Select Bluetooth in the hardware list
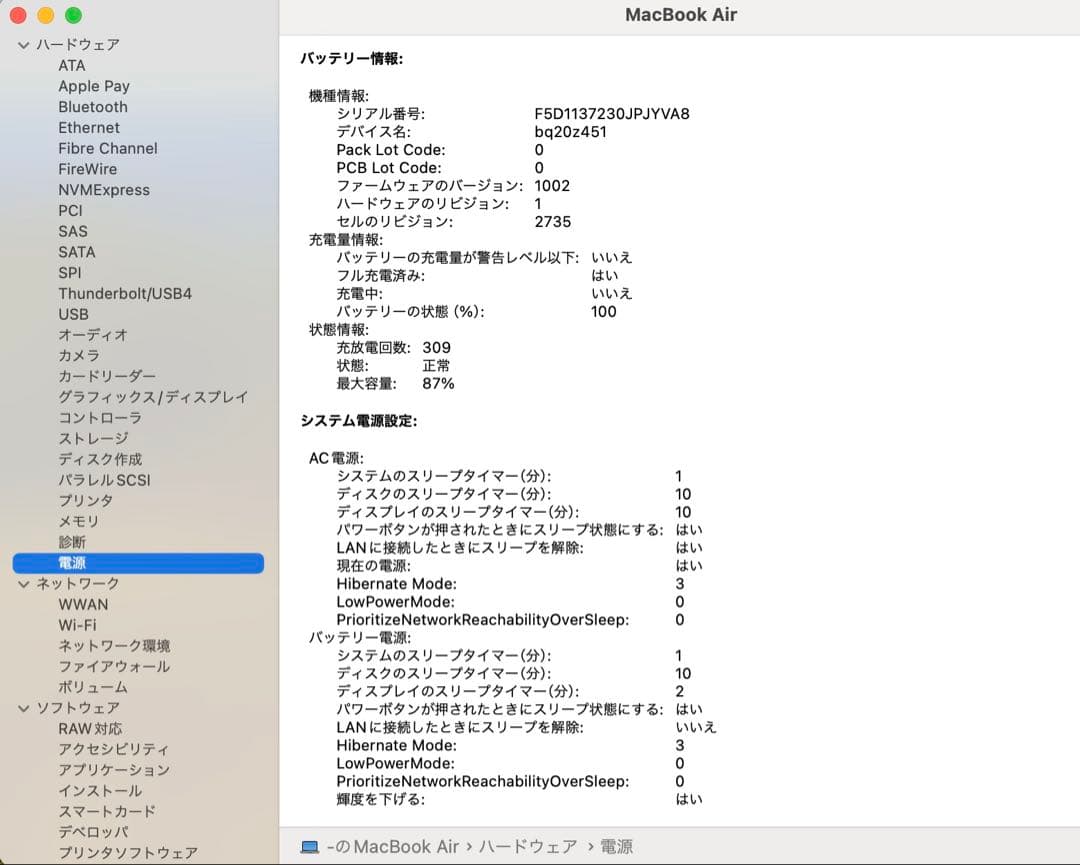The width and height of the screenshot is (1080, 865). 92,107
